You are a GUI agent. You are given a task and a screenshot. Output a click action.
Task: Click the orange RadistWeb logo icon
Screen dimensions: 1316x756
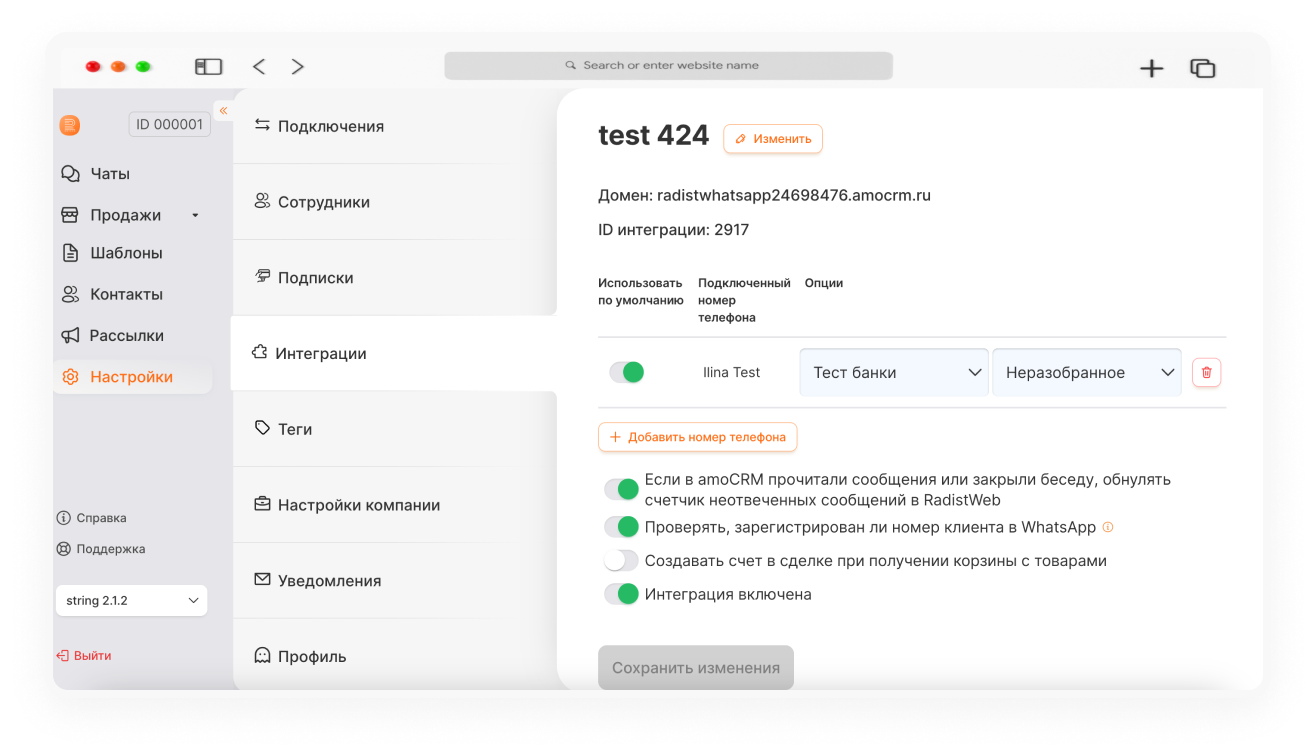click(69, 125)
